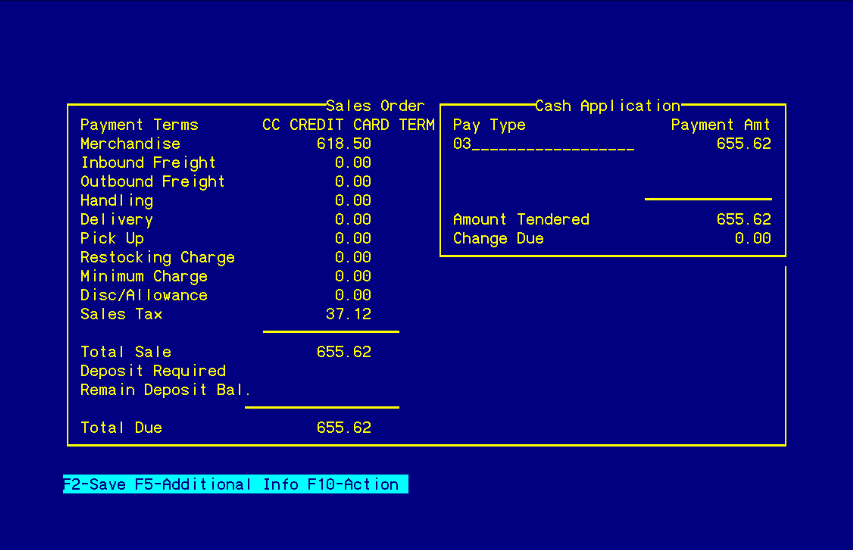Click the Minimum Charge label
The image size is (853, 550).
pos(144,276)
